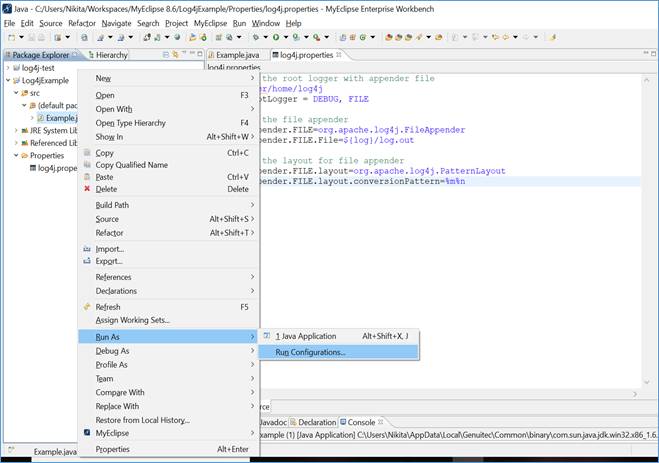The image size is (659, 463).
Task: Collapse the Properties folder node
Action: click(x=16, y=155)
